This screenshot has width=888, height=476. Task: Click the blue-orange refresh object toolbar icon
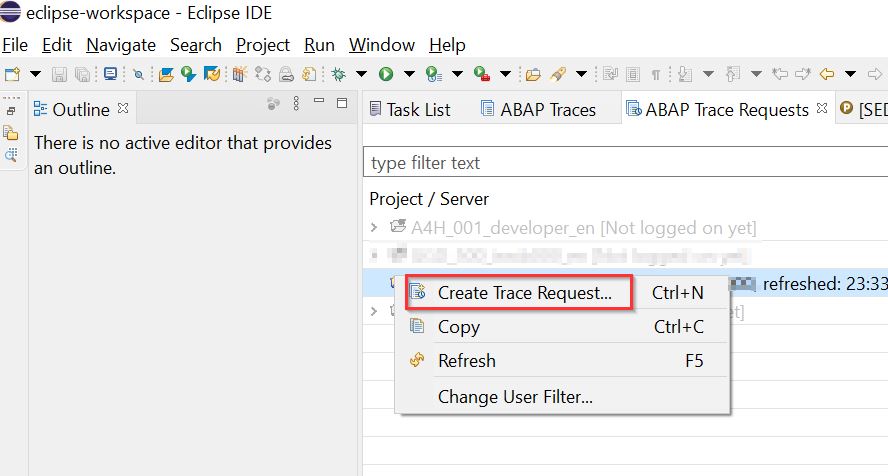click(212, 74)
